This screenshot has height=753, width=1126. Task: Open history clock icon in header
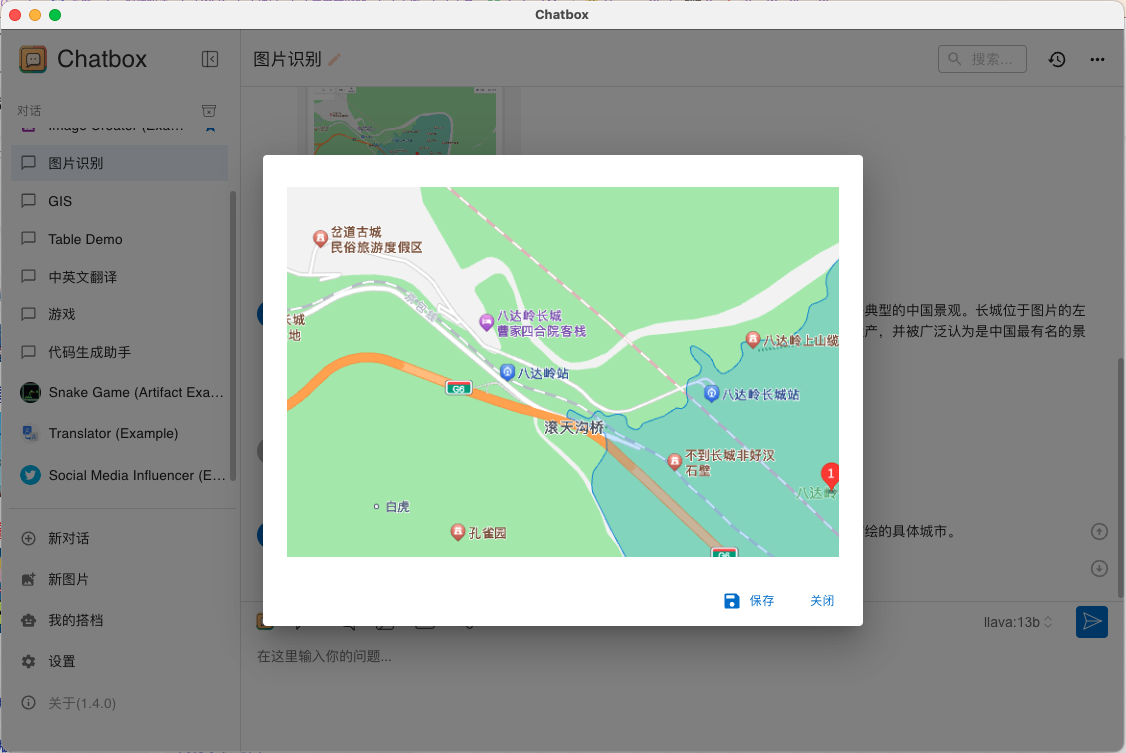[1056, 60]
